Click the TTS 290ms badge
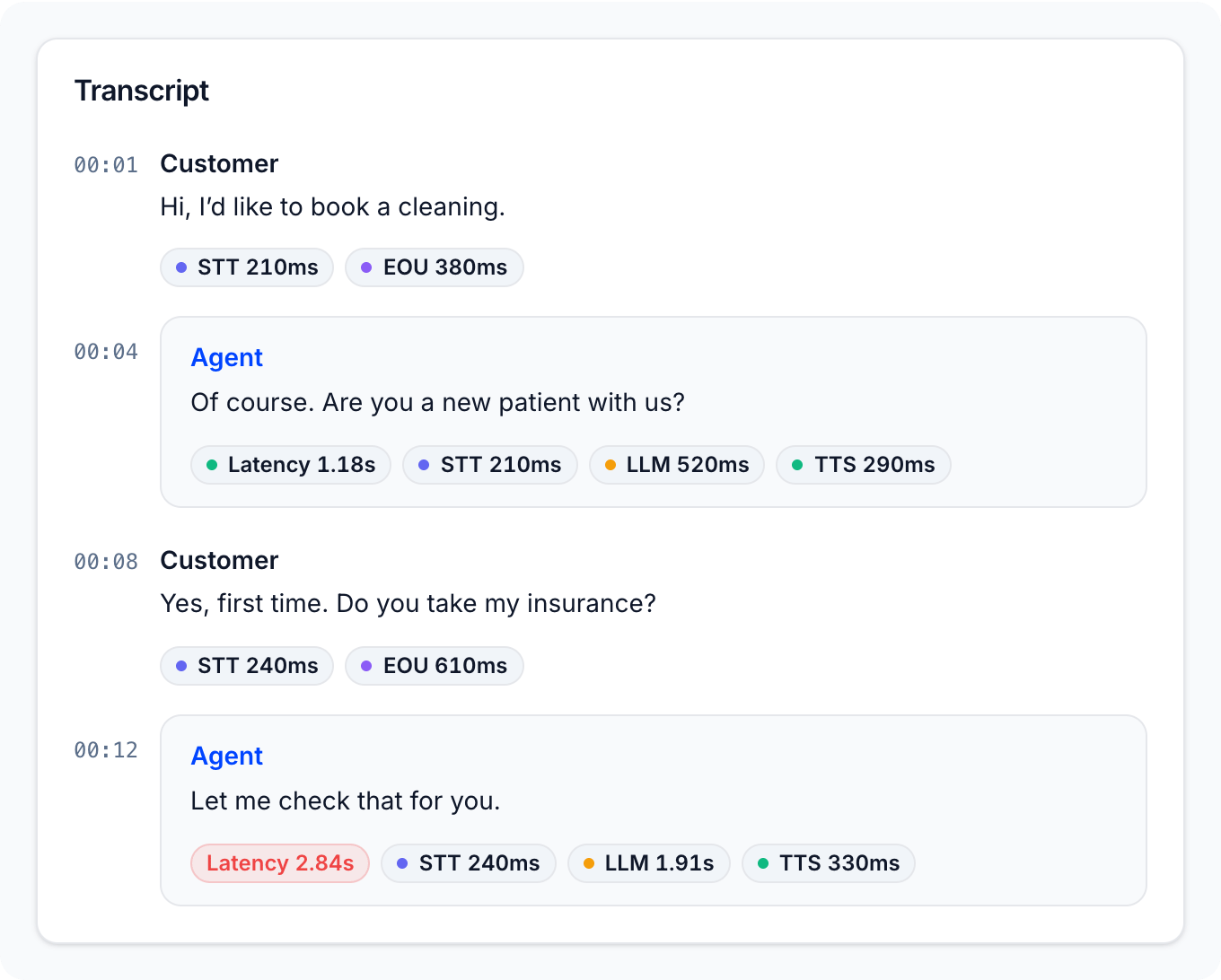 pos(864,465)
